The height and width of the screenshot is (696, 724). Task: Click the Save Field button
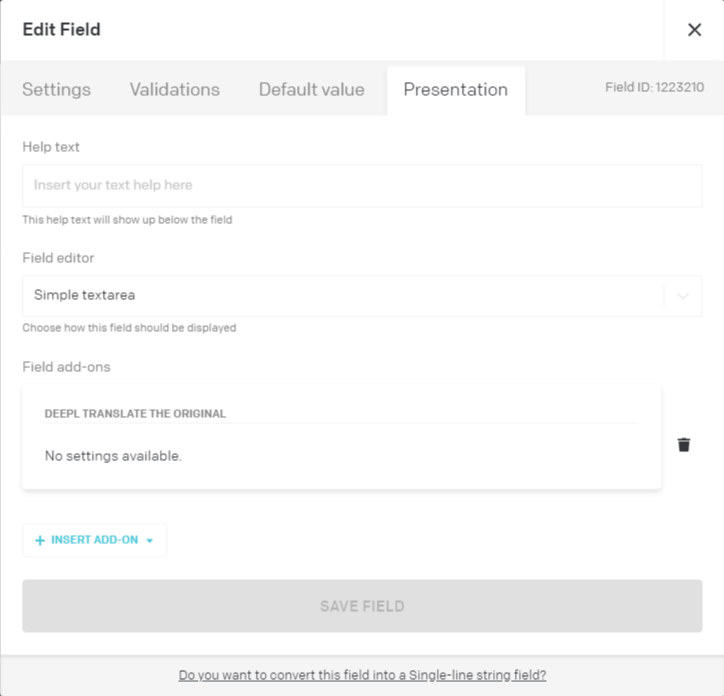(362, 606)
